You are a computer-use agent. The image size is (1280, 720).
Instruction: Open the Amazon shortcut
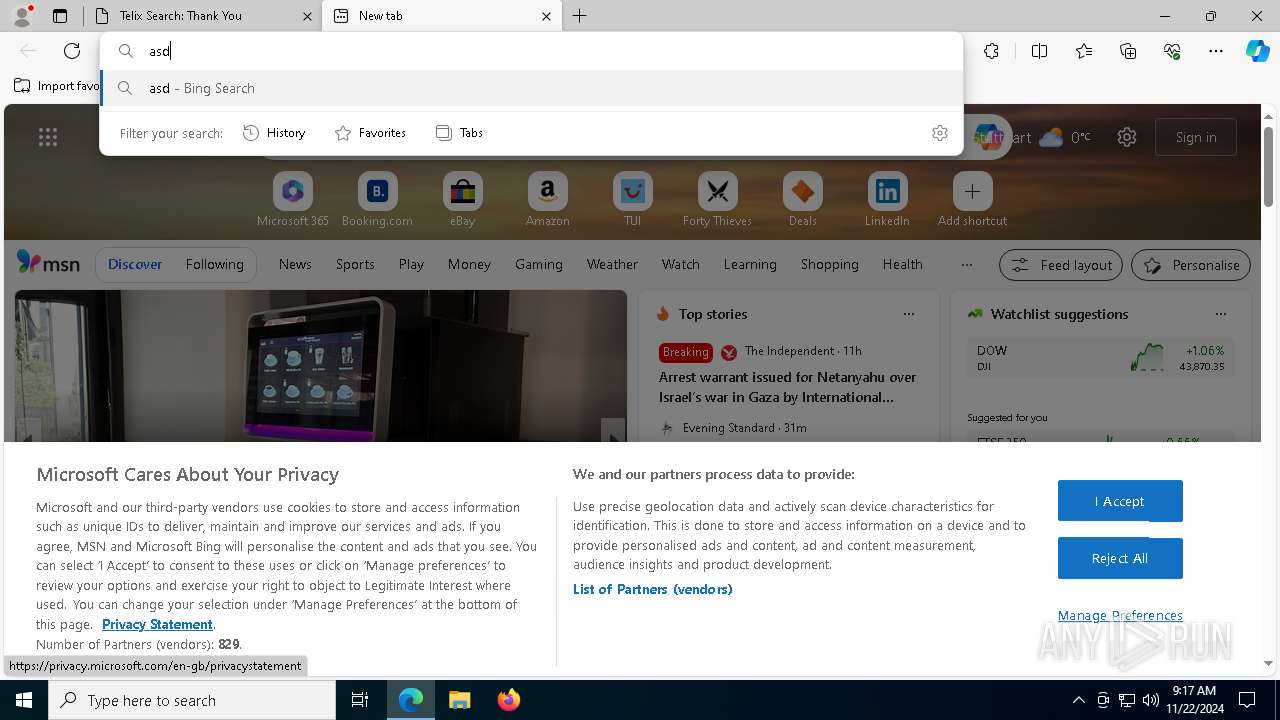tap(547, 200)
